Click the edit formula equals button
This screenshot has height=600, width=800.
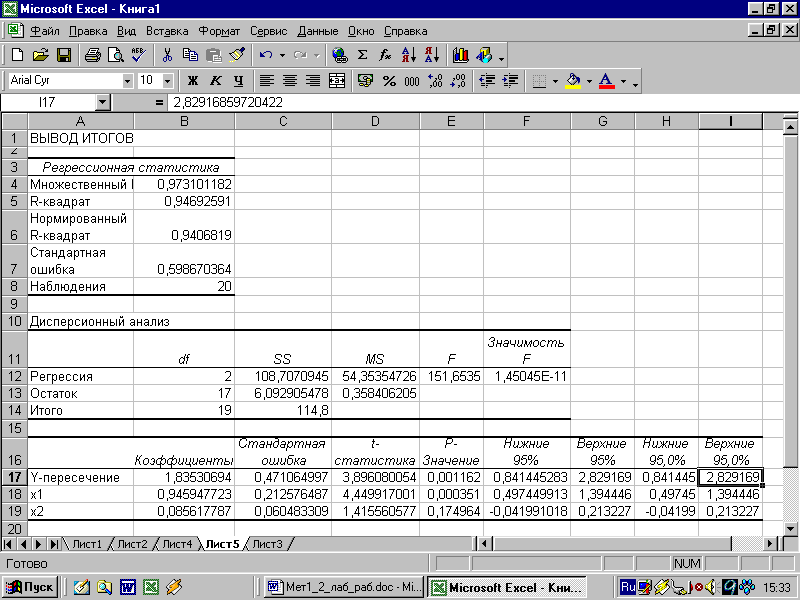coord(159,103)
